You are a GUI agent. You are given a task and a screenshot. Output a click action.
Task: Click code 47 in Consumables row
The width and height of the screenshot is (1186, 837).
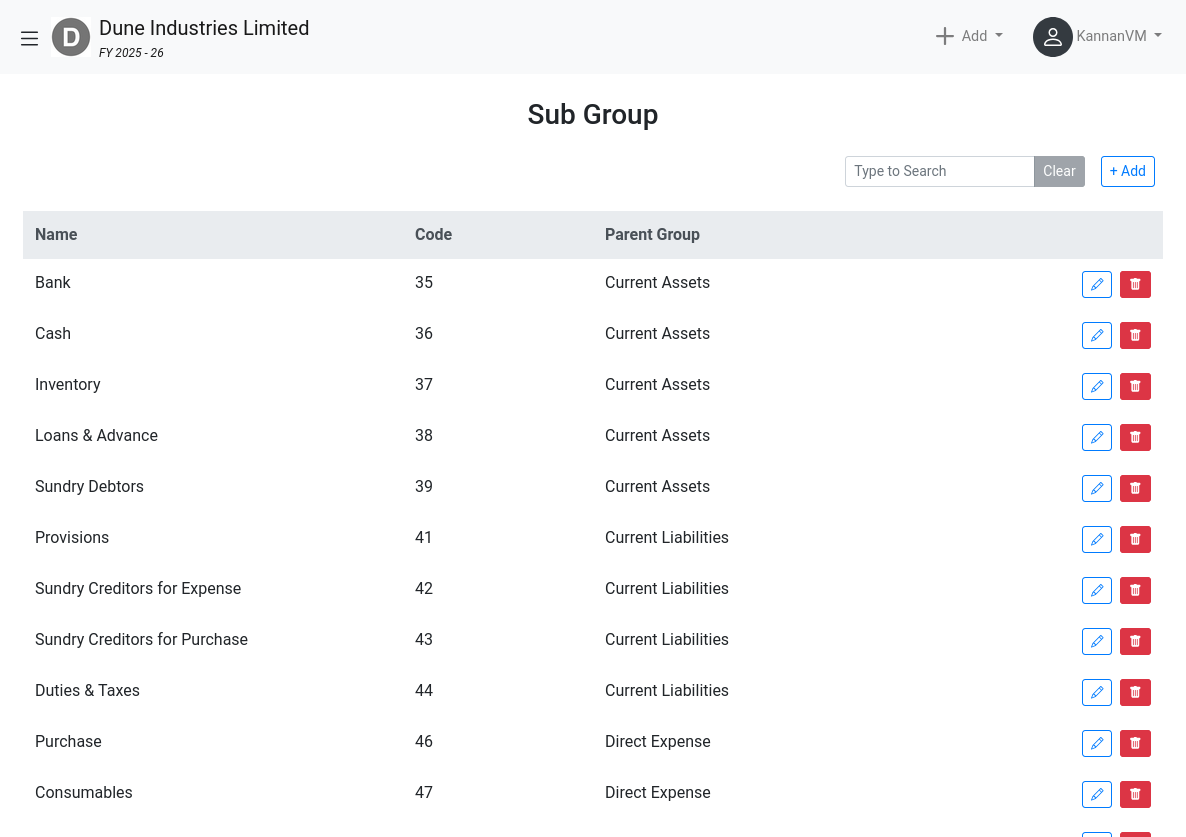click(x=424, y=792)
